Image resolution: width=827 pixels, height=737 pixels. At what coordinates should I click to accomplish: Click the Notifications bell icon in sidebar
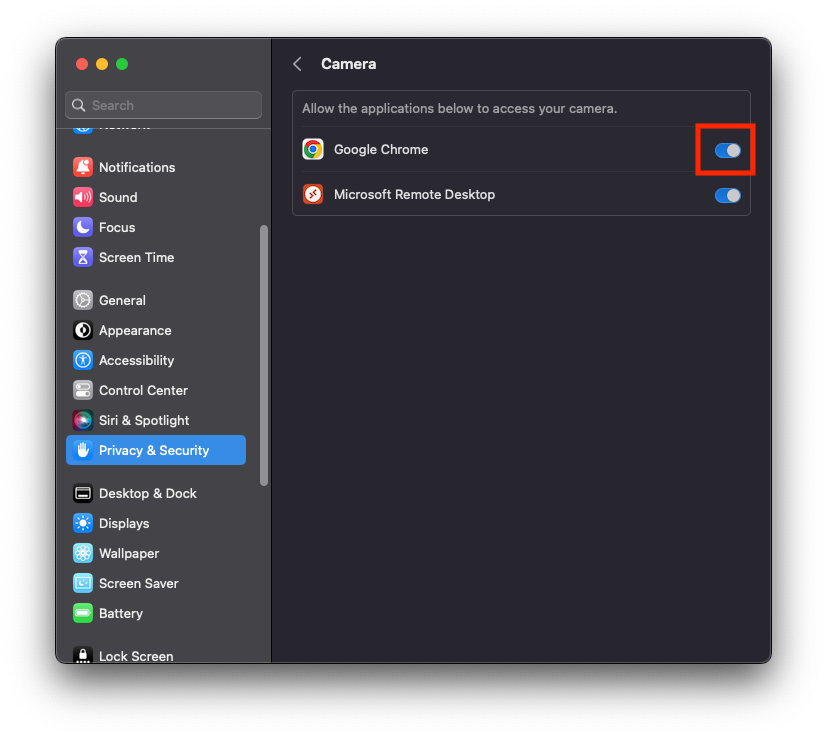coord(83,167)
